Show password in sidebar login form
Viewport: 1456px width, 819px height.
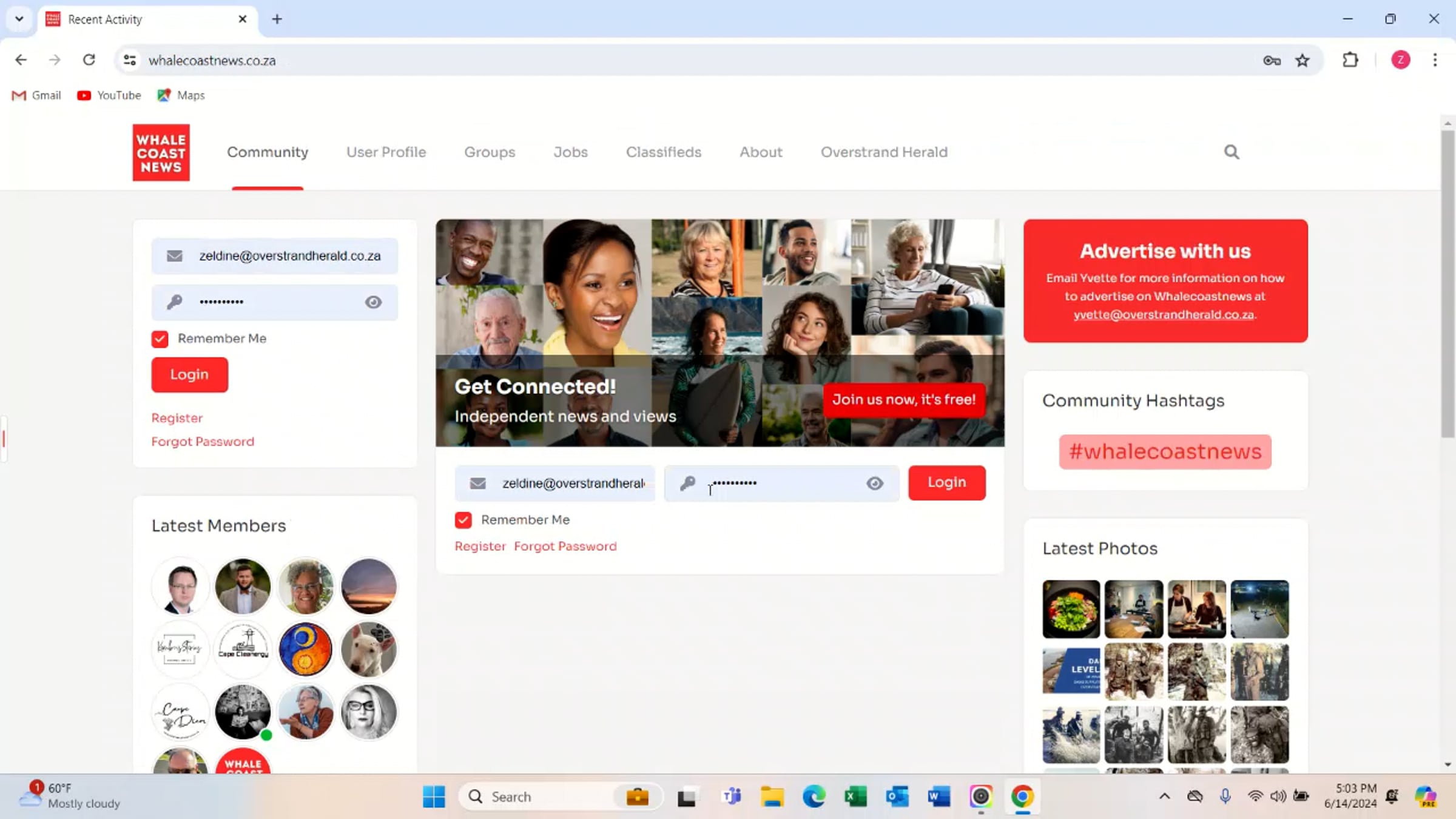(373, 302)
